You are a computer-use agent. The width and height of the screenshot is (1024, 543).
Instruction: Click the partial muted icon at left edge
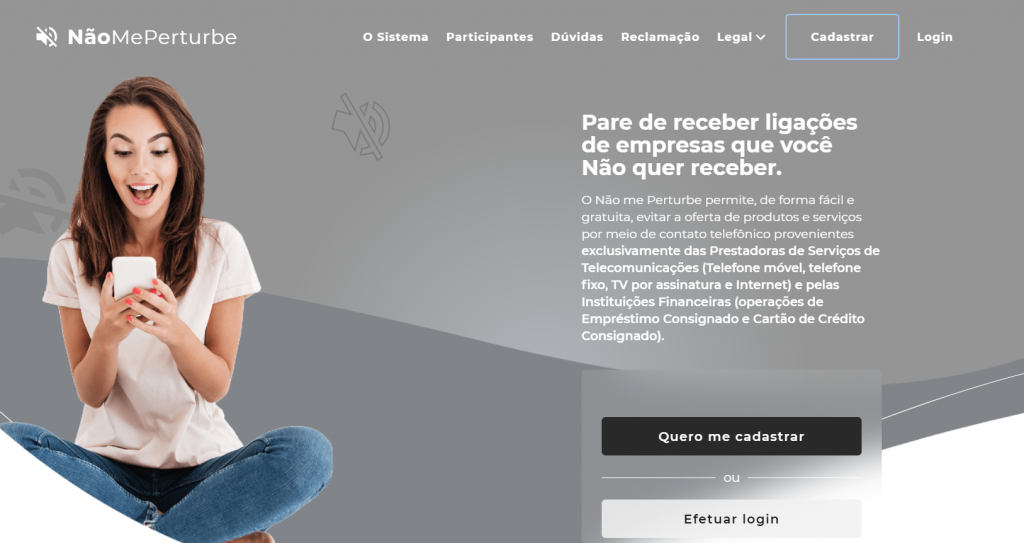(33, 202)
